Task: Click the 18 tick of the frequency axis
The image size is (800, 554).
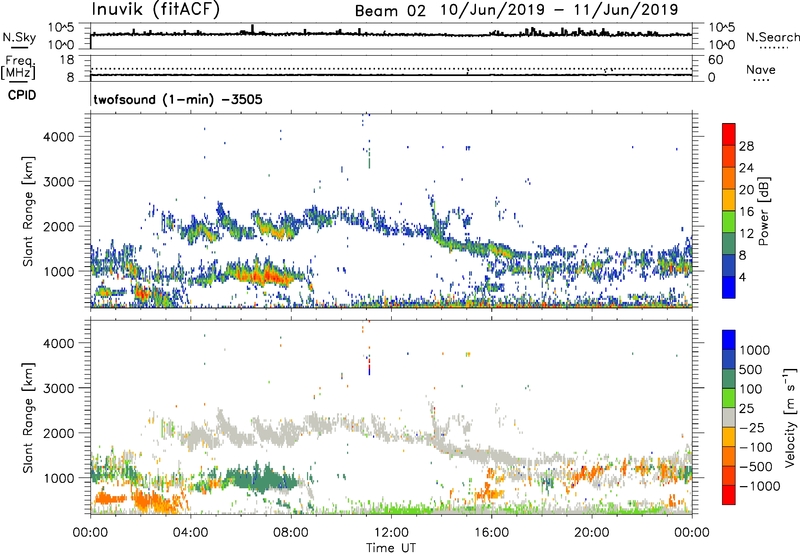Action: [67, 60]
